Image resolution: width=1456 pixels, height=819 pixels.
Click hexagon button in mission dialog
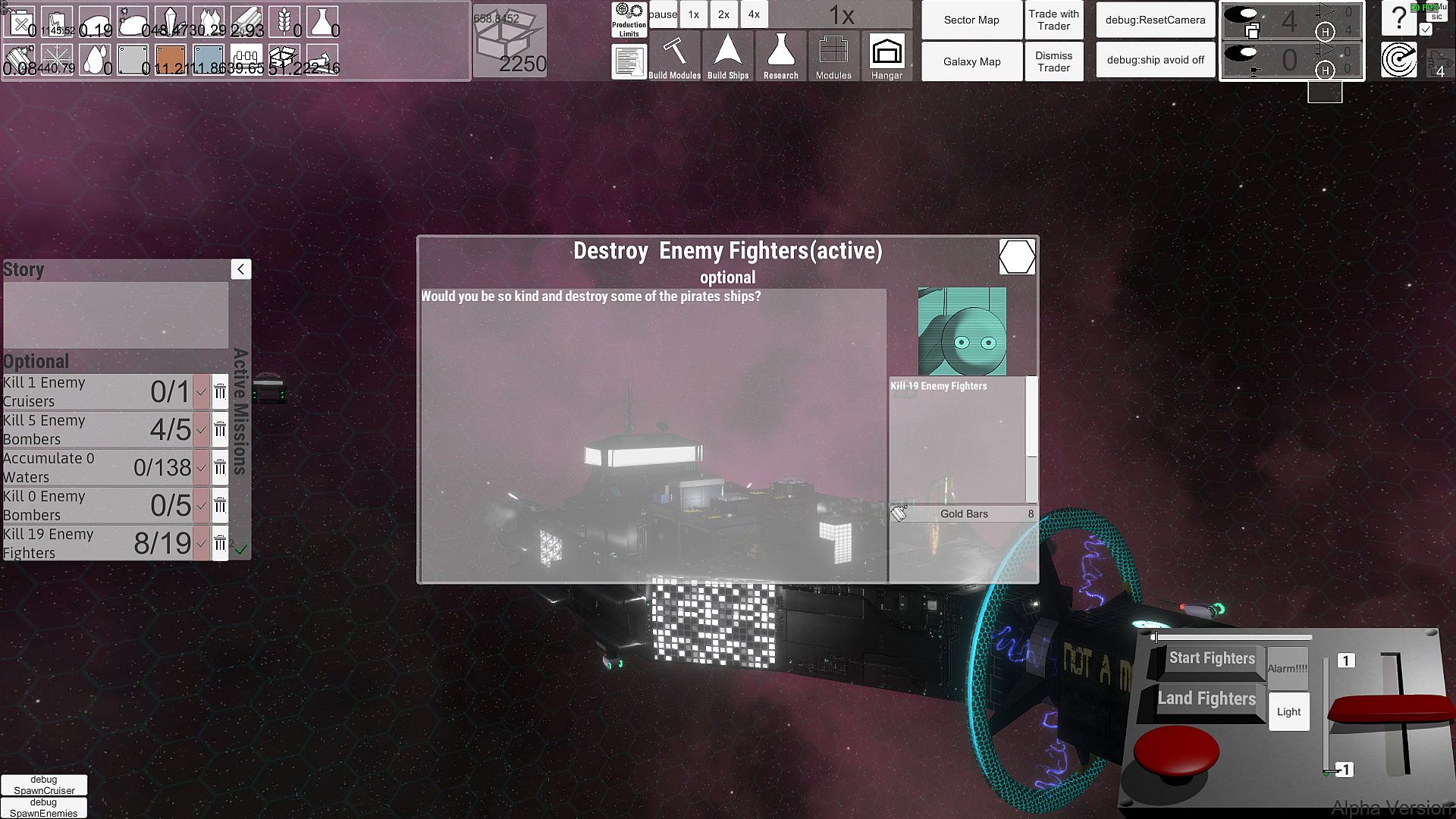point(1016,257)
